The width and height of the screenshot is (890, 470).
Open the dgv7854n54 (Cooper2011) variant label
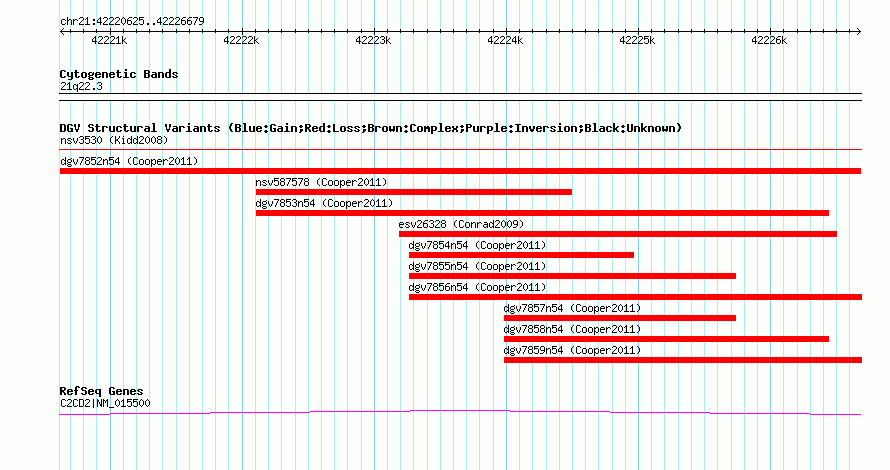(x=477, y=245)
